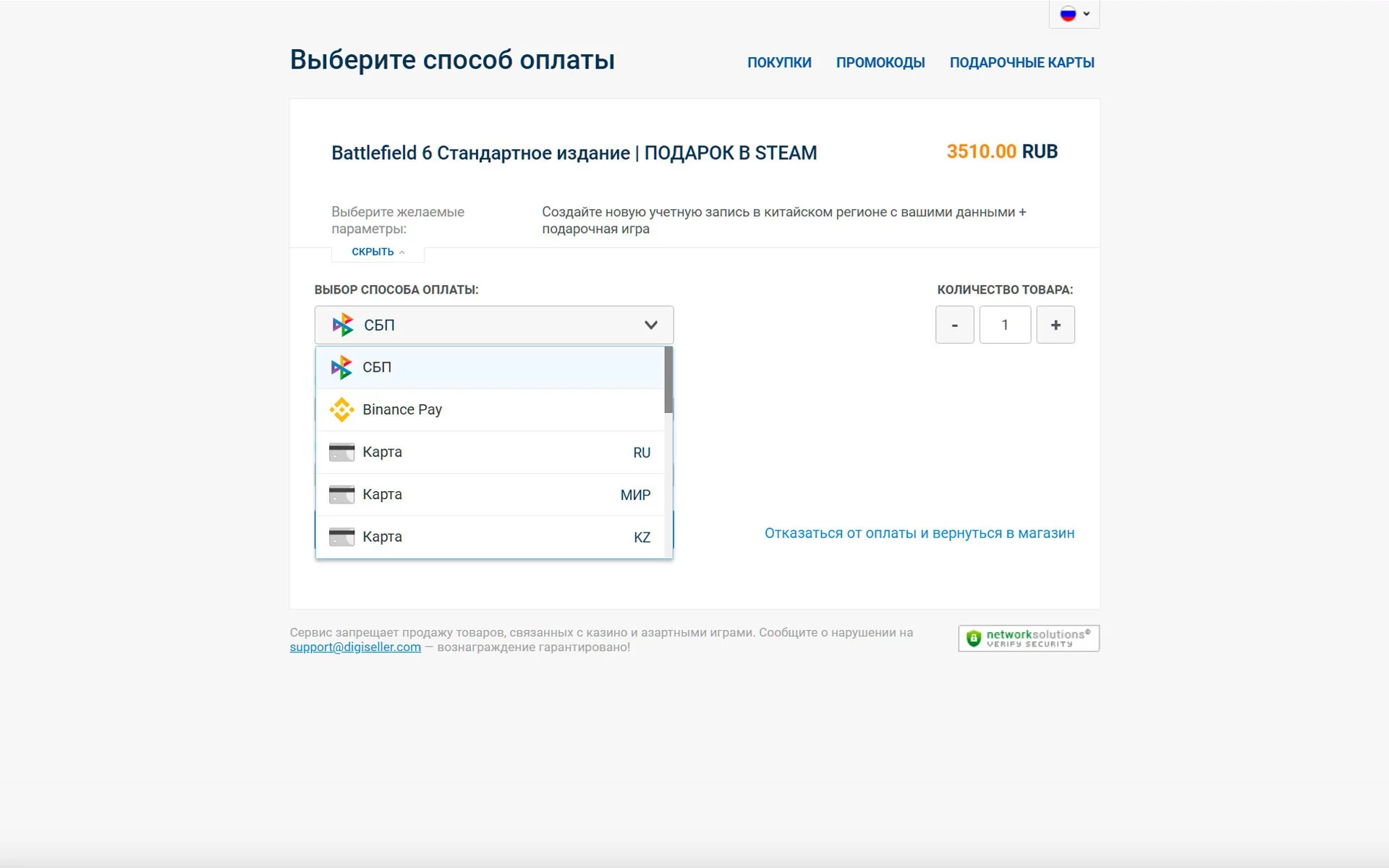Click the card icon for Карта МИР
Image resolution: width=1389 pixels, height=868 pixels.
pyautogui.click(x=341, y=495)
